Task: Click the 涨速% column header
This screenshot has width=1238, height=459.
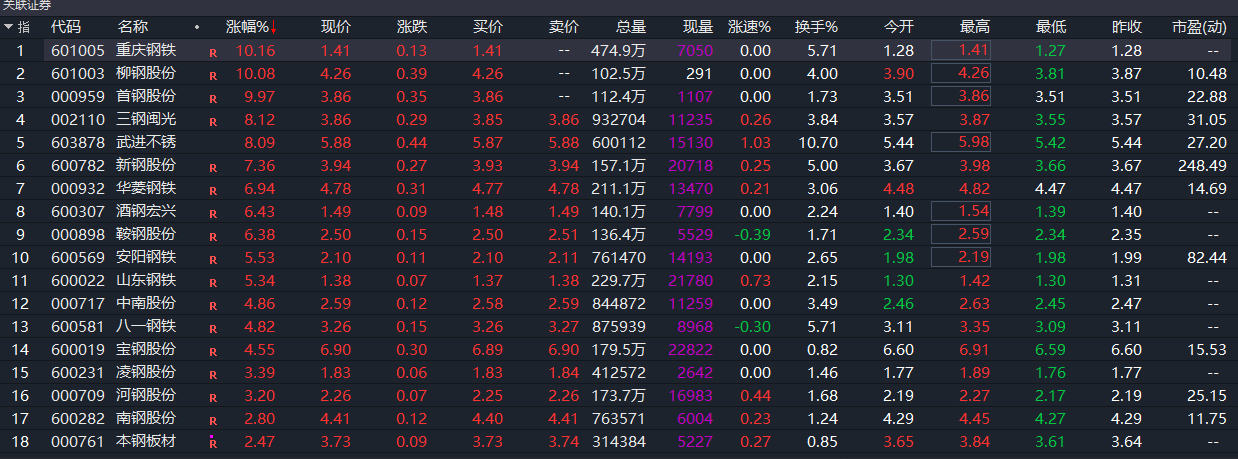Action: pos(749,27)
